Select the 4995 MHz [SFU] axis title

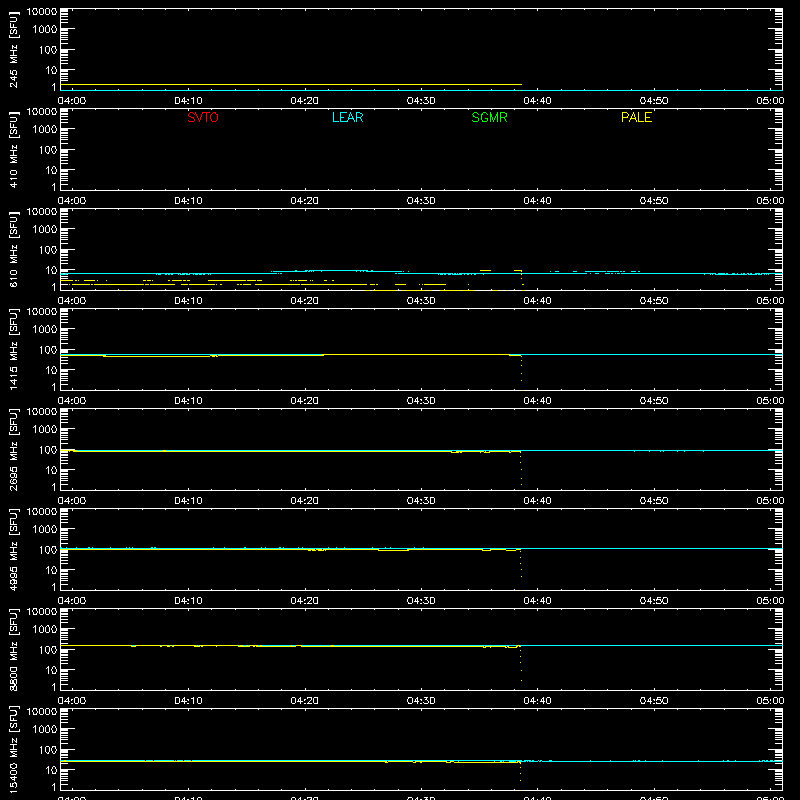pos(13,550)
